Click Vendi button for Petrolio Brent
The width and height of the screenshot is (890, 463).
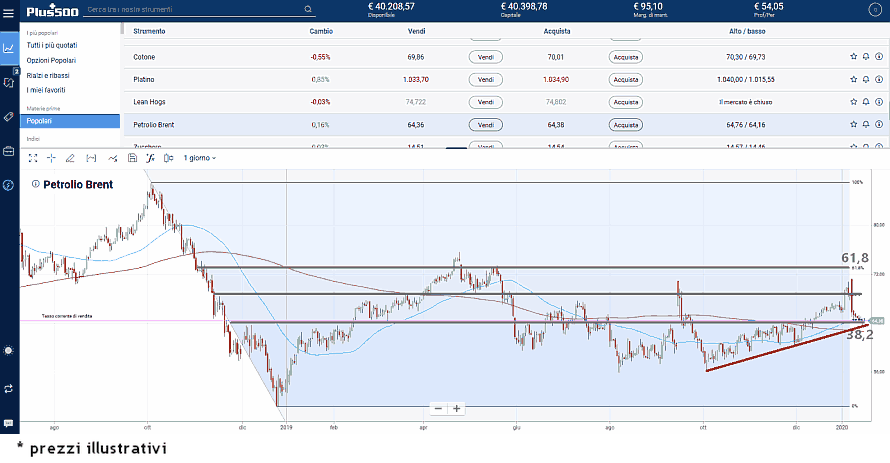pyautogui.click(x=485, y=125)
